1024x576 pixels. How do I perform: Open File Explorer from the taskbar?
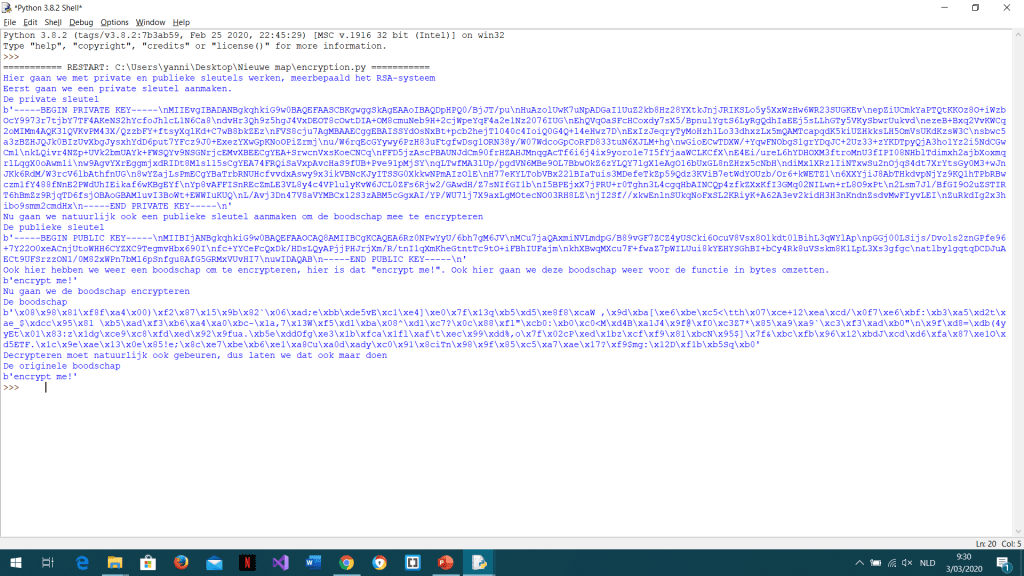pyautogui.click(x=113, y=561)
